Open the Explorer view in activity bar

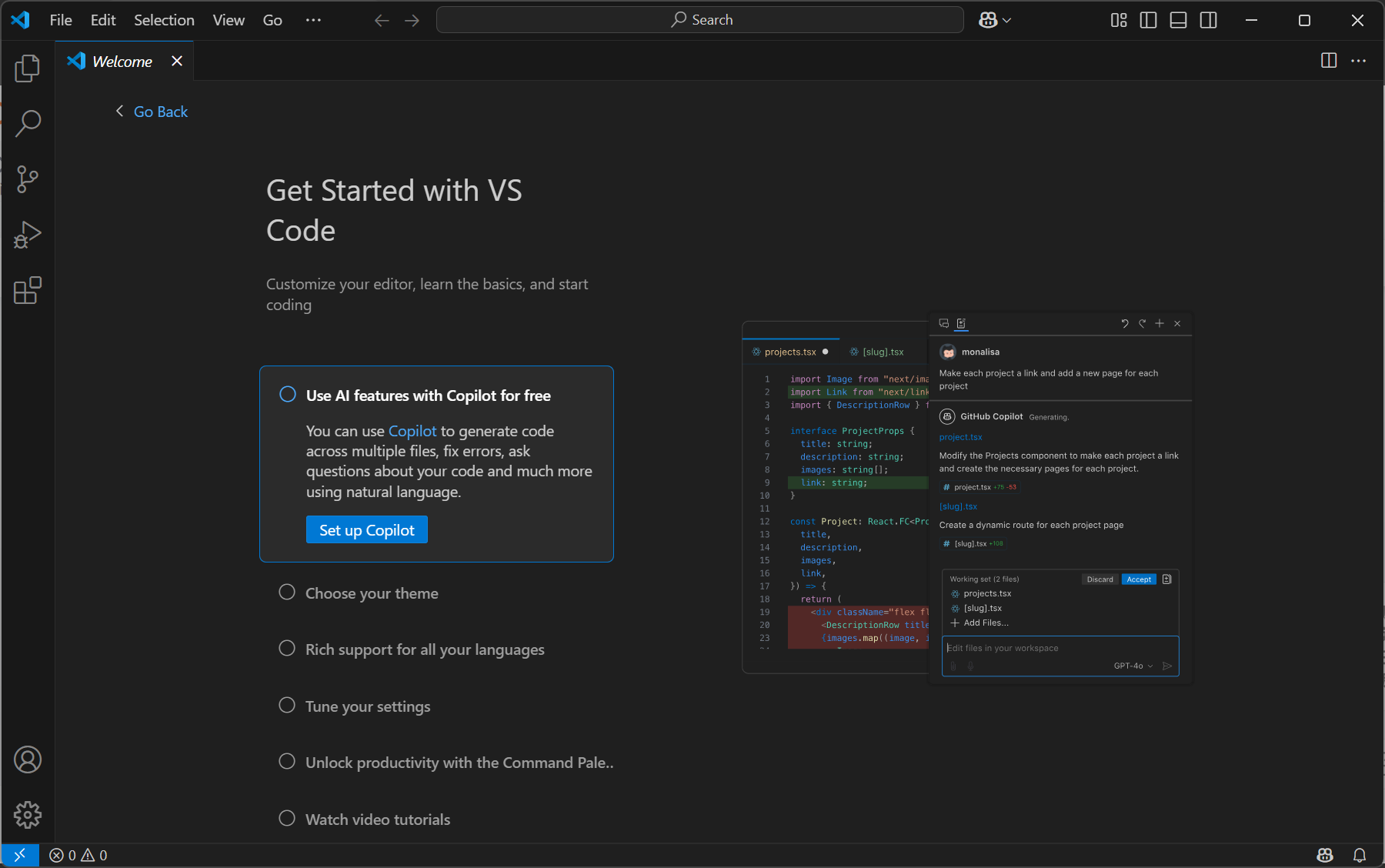(x=28, y=68)
